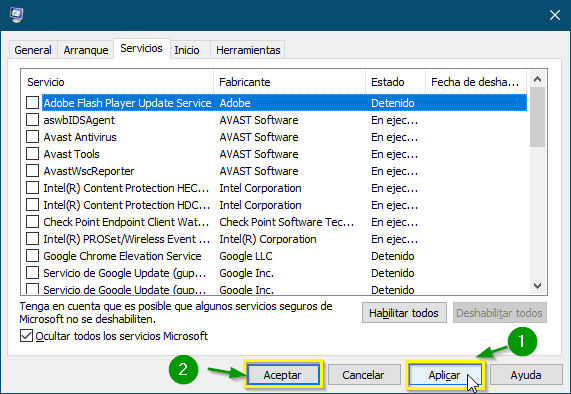Uncheck Ocultar todos los servicios Microsoft
This screenshot has height=394, width=571.
tap(26, 336)
